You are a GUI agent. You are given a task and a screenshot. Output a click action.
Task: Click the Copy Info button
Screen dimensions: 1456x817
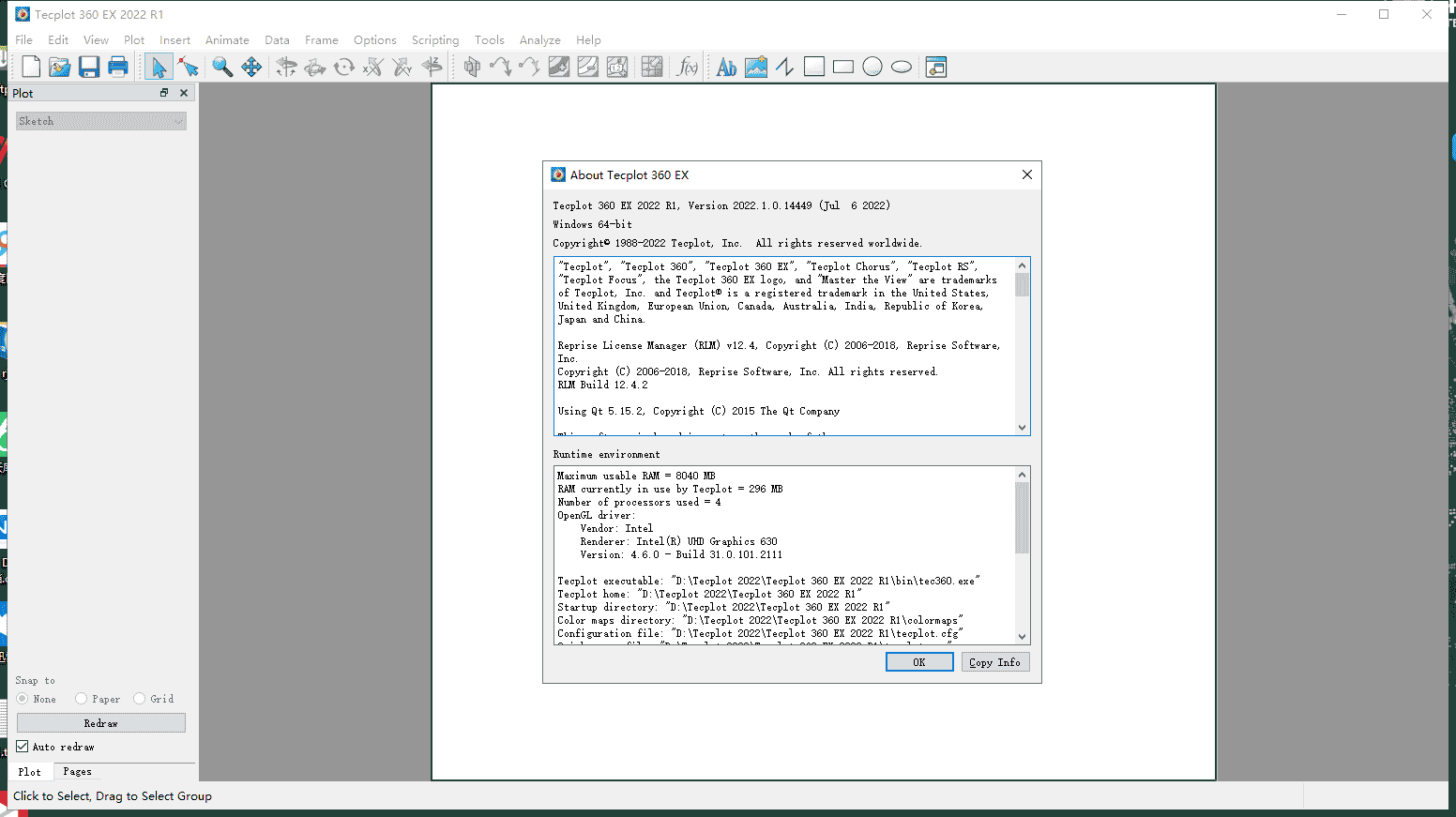[x=994, y=662]
